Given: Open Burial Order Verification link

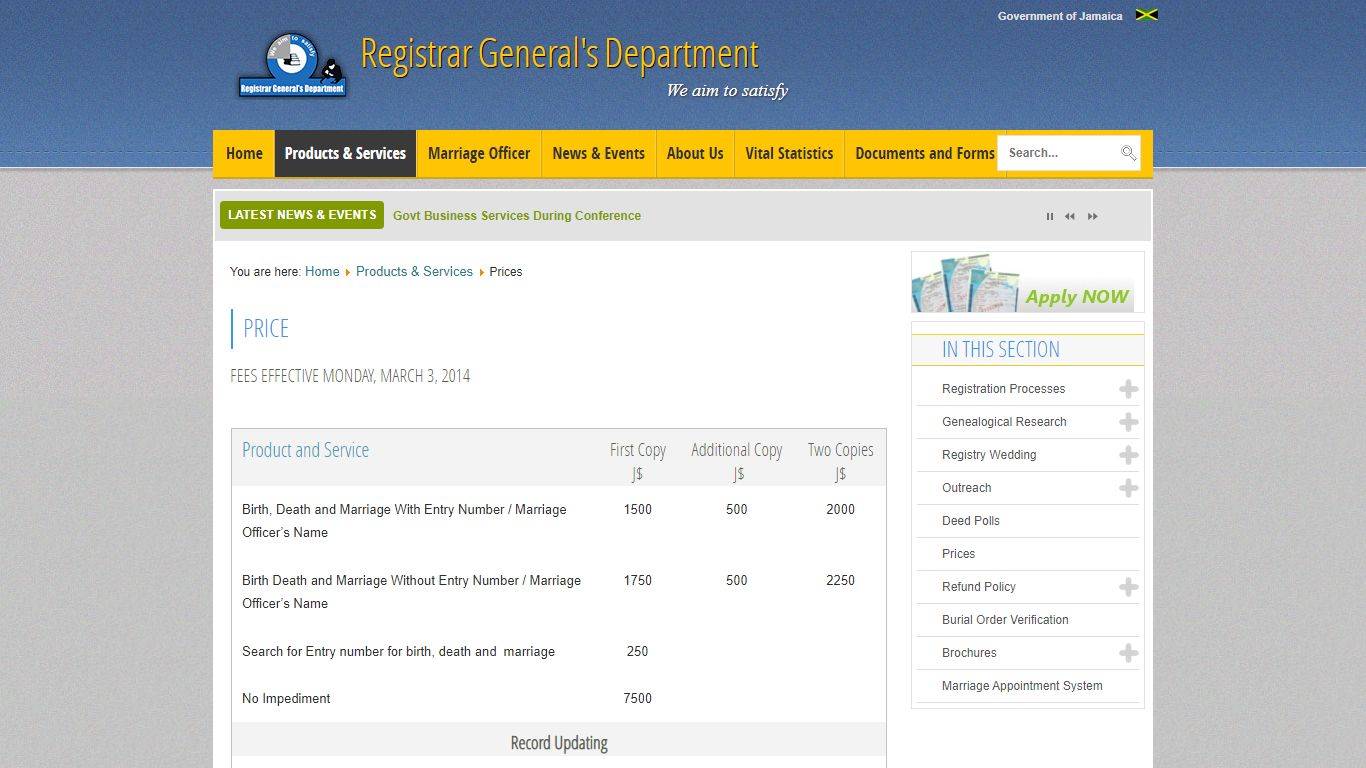Looking at the screenshot, I should click(1005, 620).
